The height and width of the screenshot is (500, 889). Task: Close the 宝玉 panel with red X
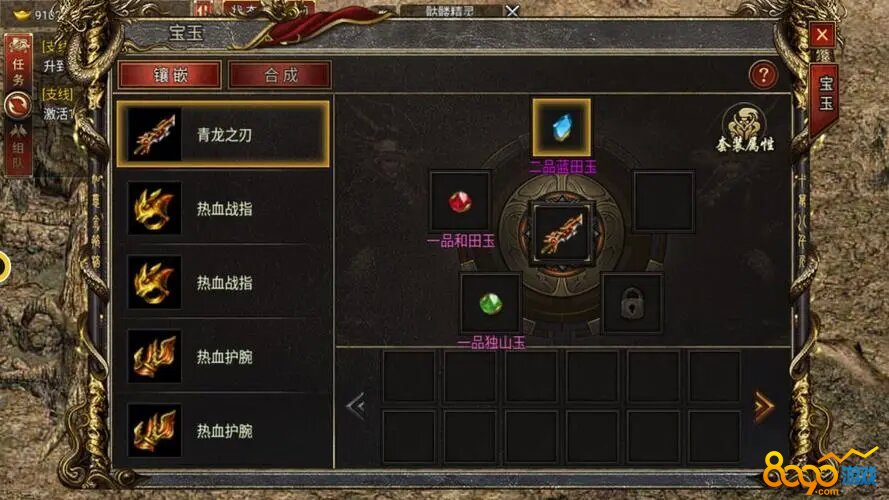tap(822, 35)
